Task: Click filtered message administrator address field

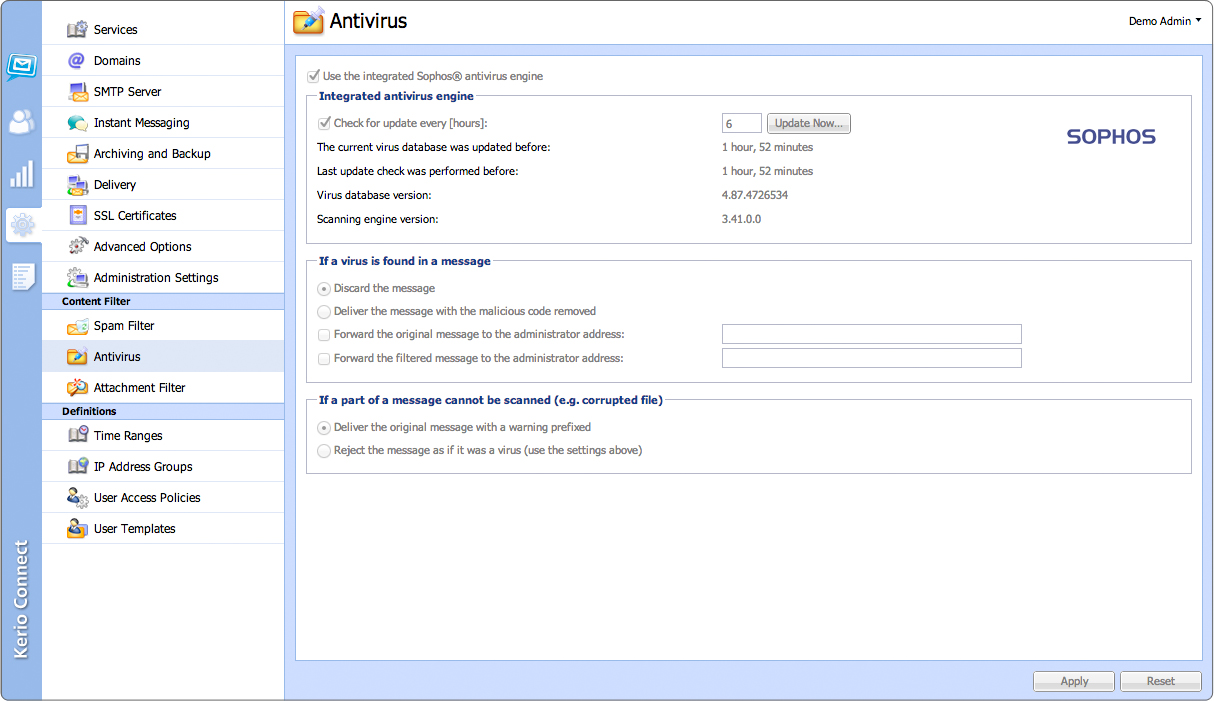Action: [872, 358]
